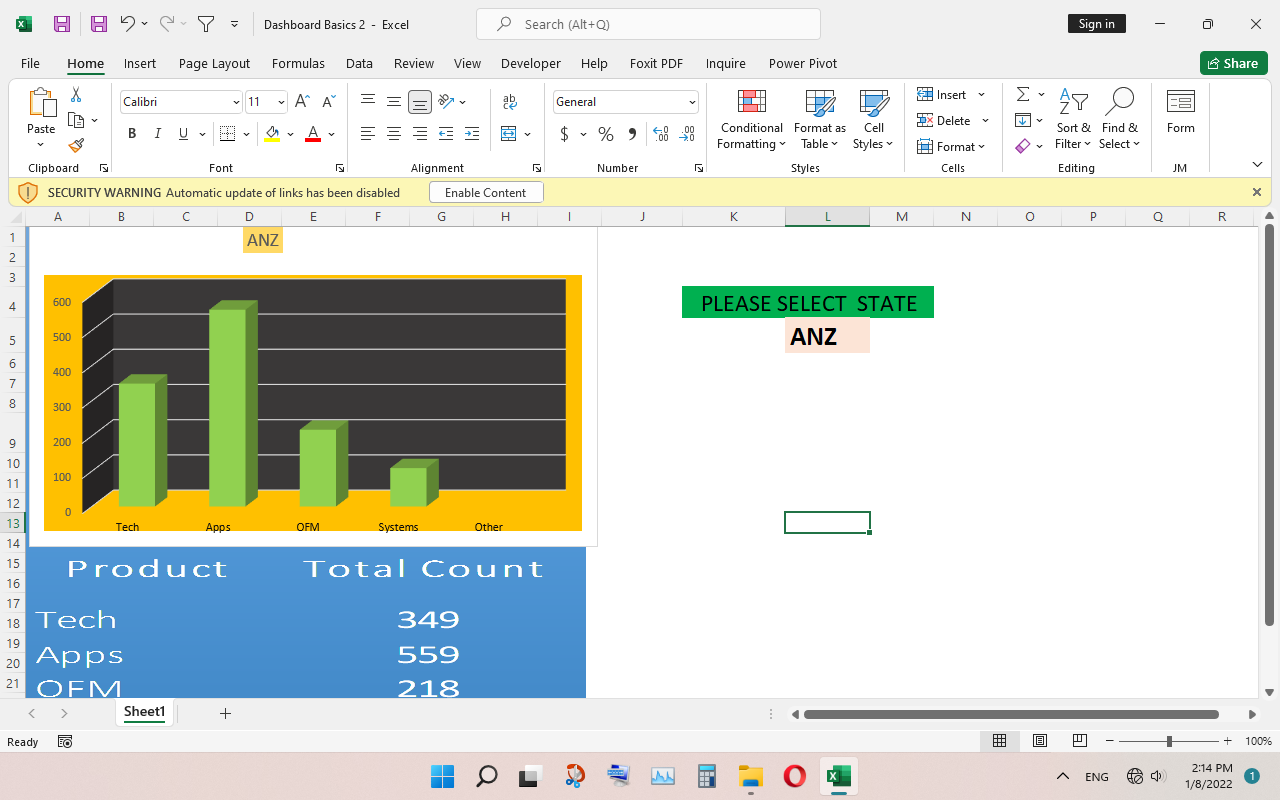Apply Percent Style to the cell
Viewport: 1280px width, 800px height.
(605, 133)
